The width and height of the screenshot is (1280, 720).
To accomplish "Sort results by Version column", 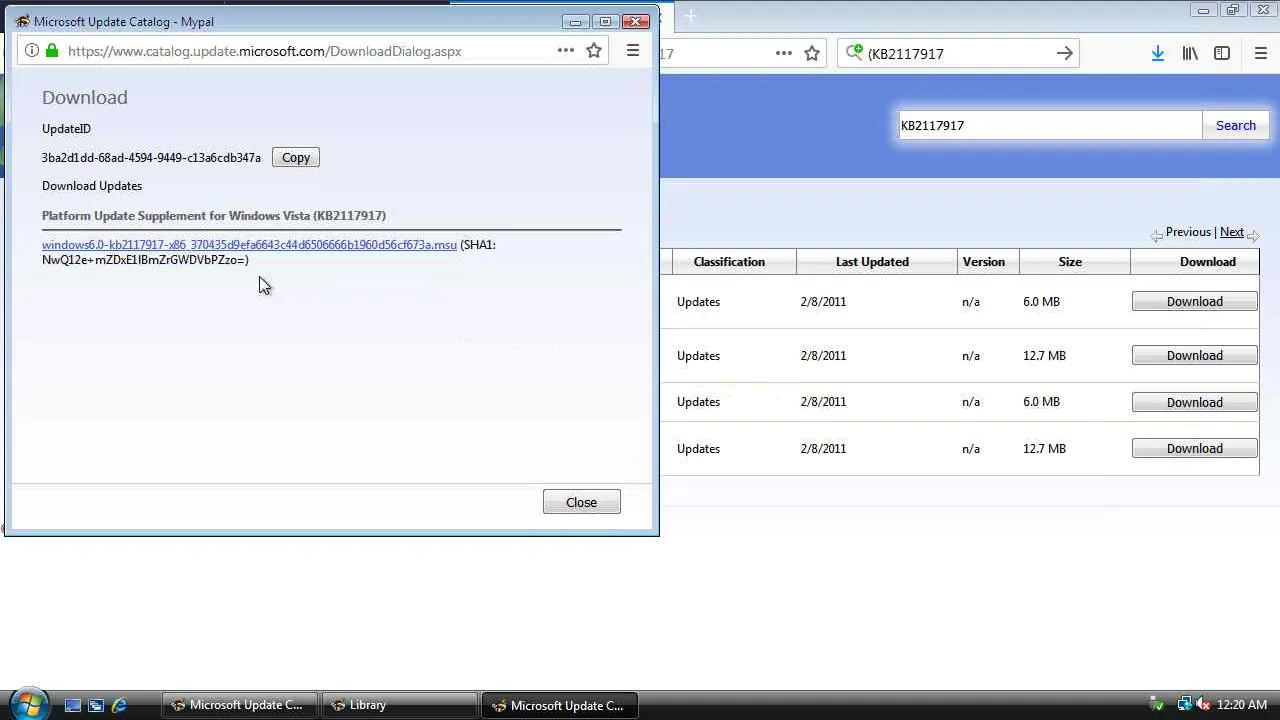I will click(x=984, y=262).
